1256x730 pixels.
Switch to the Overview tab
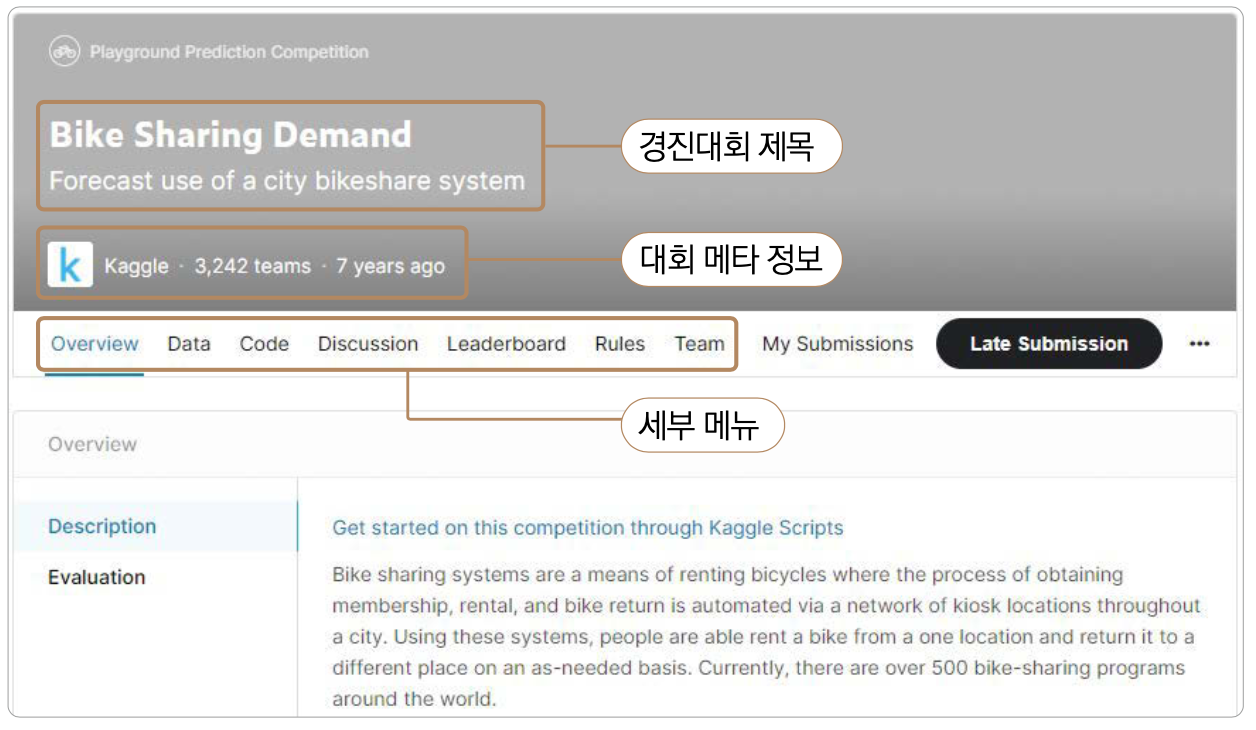(94, 344)
